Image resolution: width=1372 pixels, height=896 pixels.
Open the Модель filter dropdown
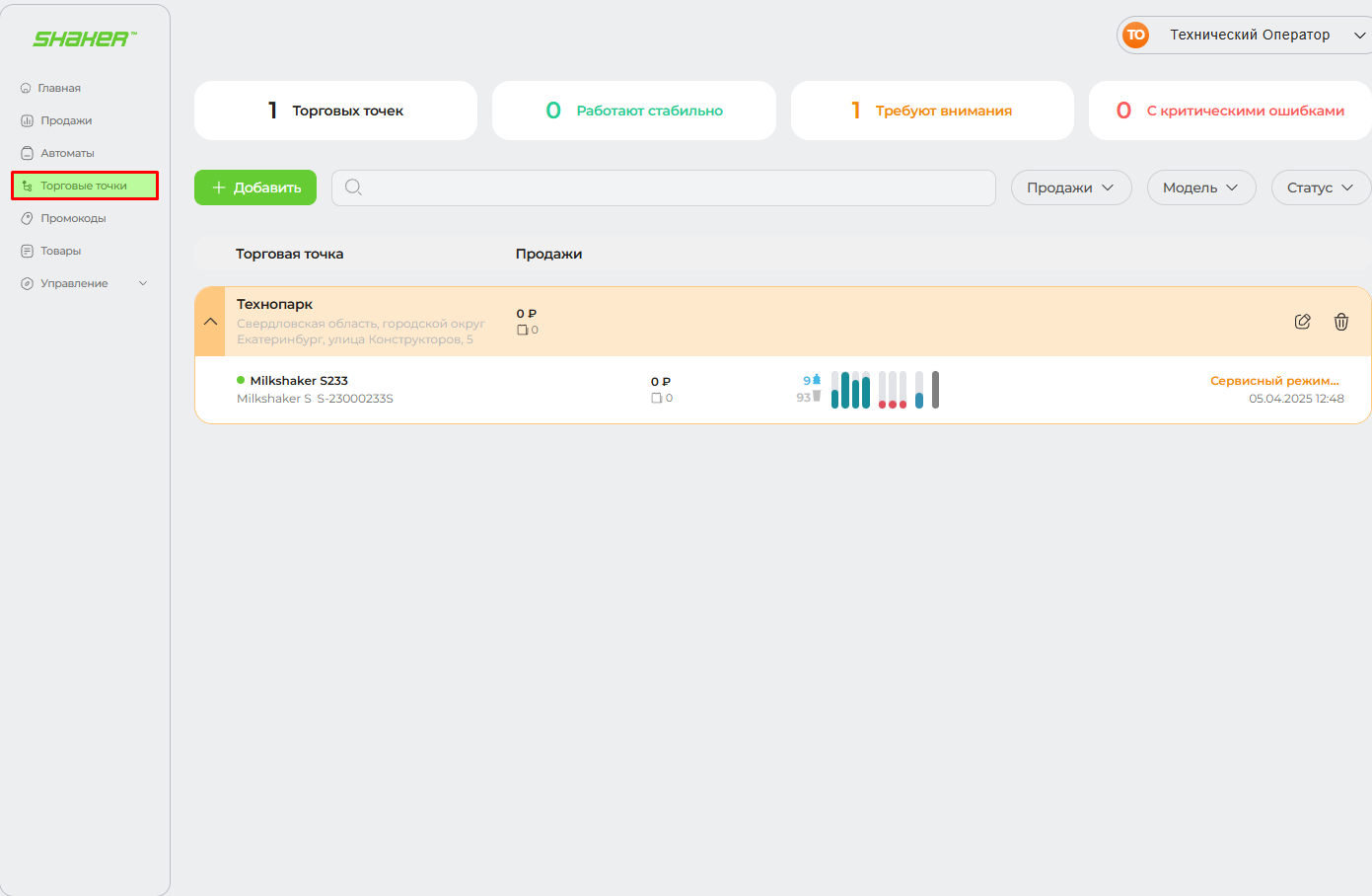(x=1200, y=187)
